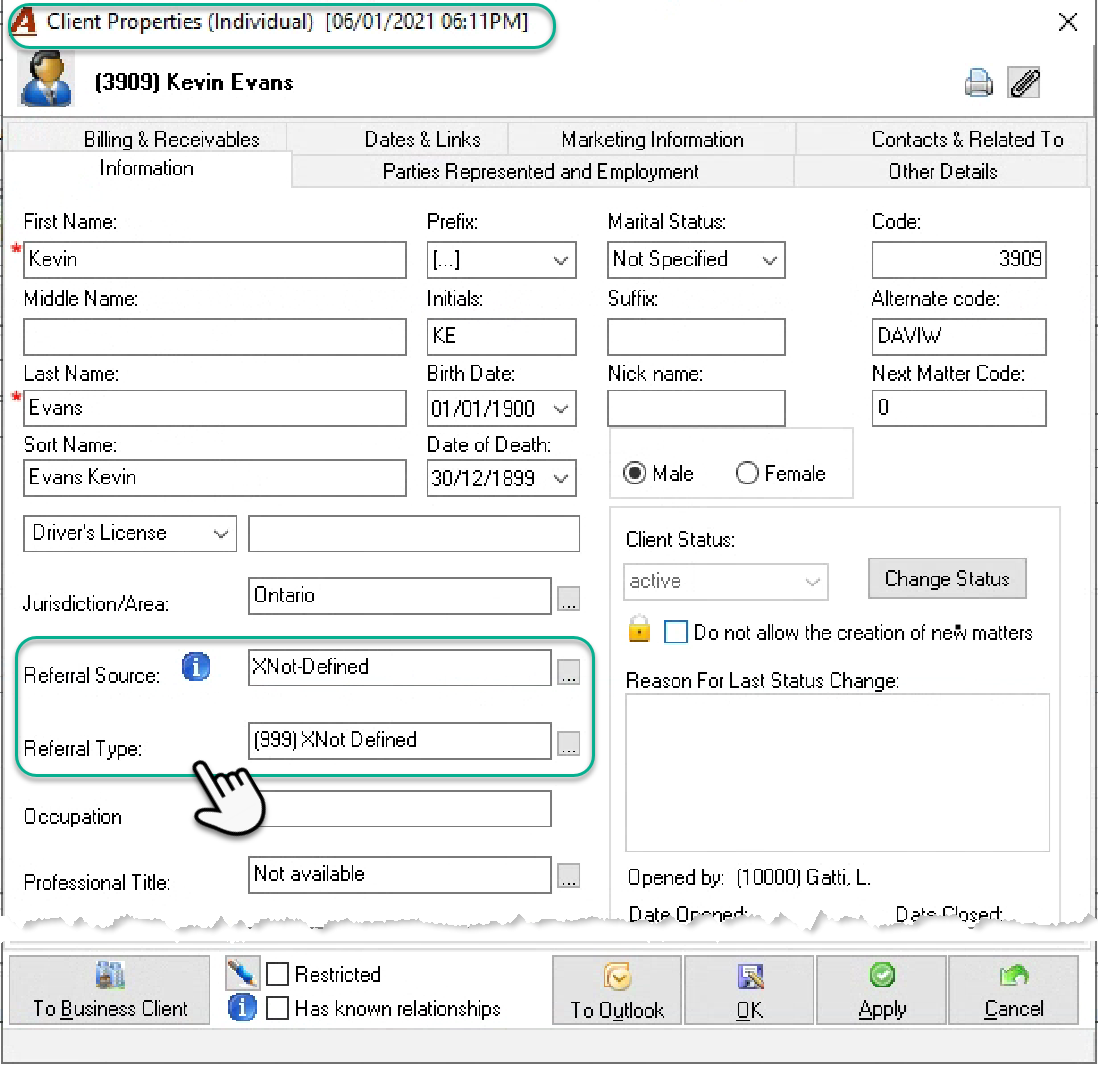Check Do not allow the creation of new matters
Image resolution: width=1098 pixels, height=1066 pixels.
click(676, 632)
